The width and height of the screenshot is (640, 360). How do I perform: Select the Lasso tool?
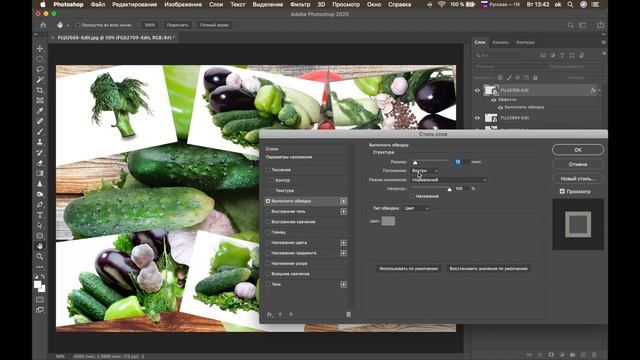[x=40, y=69]
